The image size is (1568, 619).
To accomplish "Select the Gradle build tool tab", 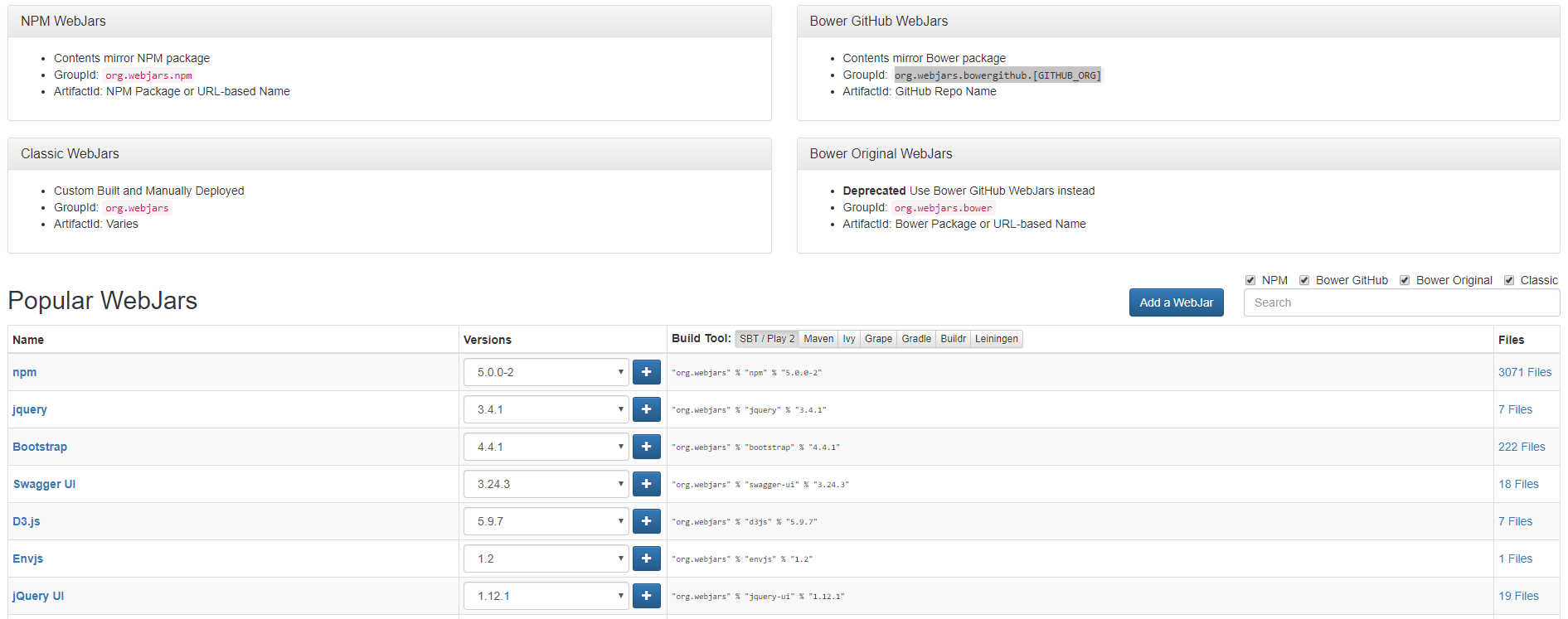I will (x=916, y=339).
